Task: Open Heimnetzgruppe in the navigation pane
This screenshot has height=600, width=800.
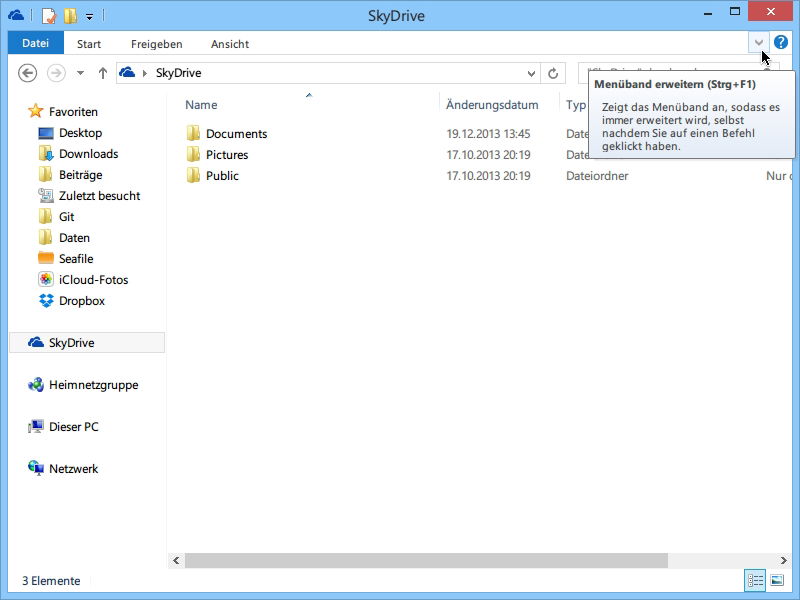Action: click(93, 384)
